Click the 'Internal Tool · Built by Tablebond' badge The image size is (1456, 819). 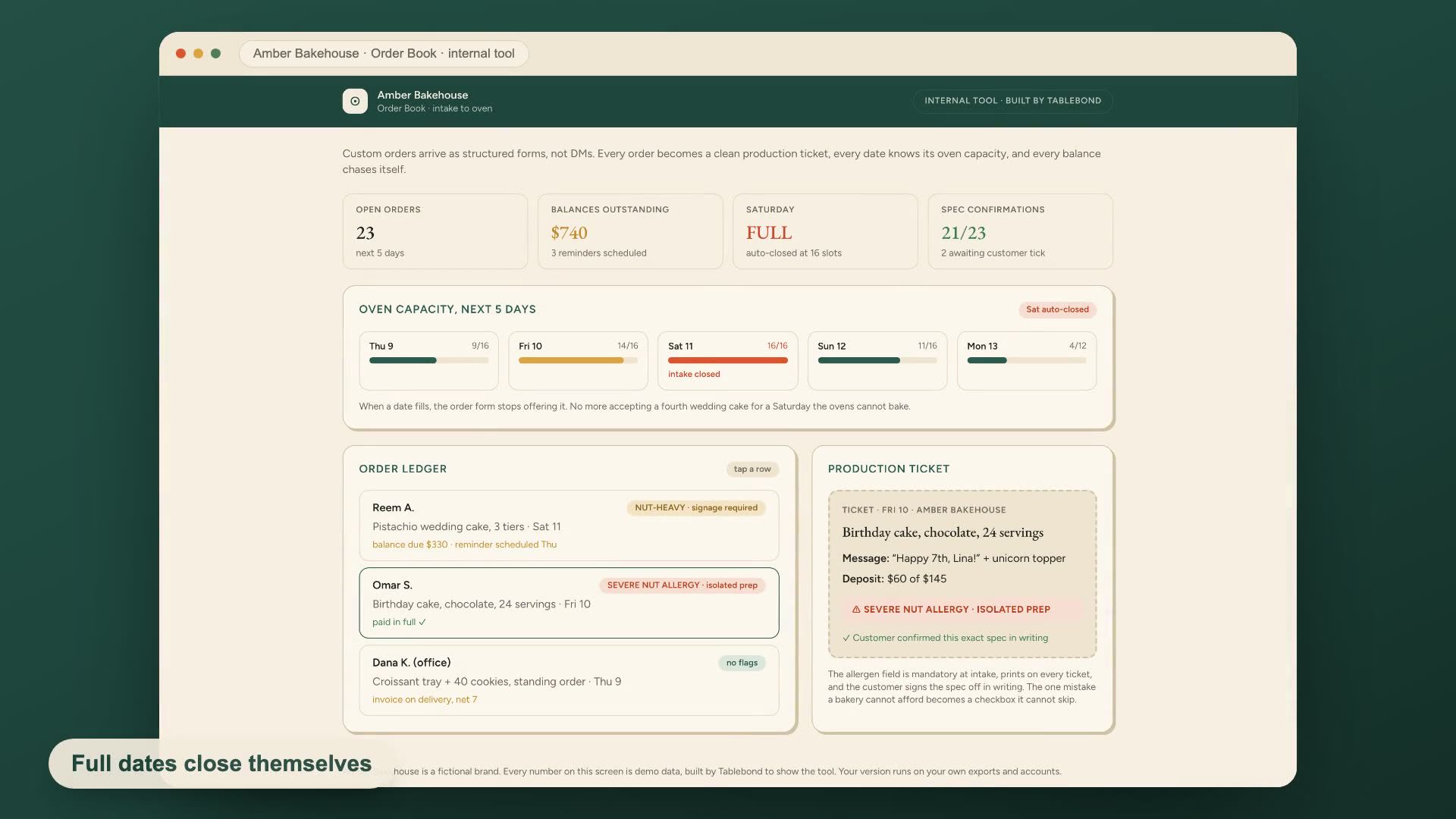tap(1012, 101)
